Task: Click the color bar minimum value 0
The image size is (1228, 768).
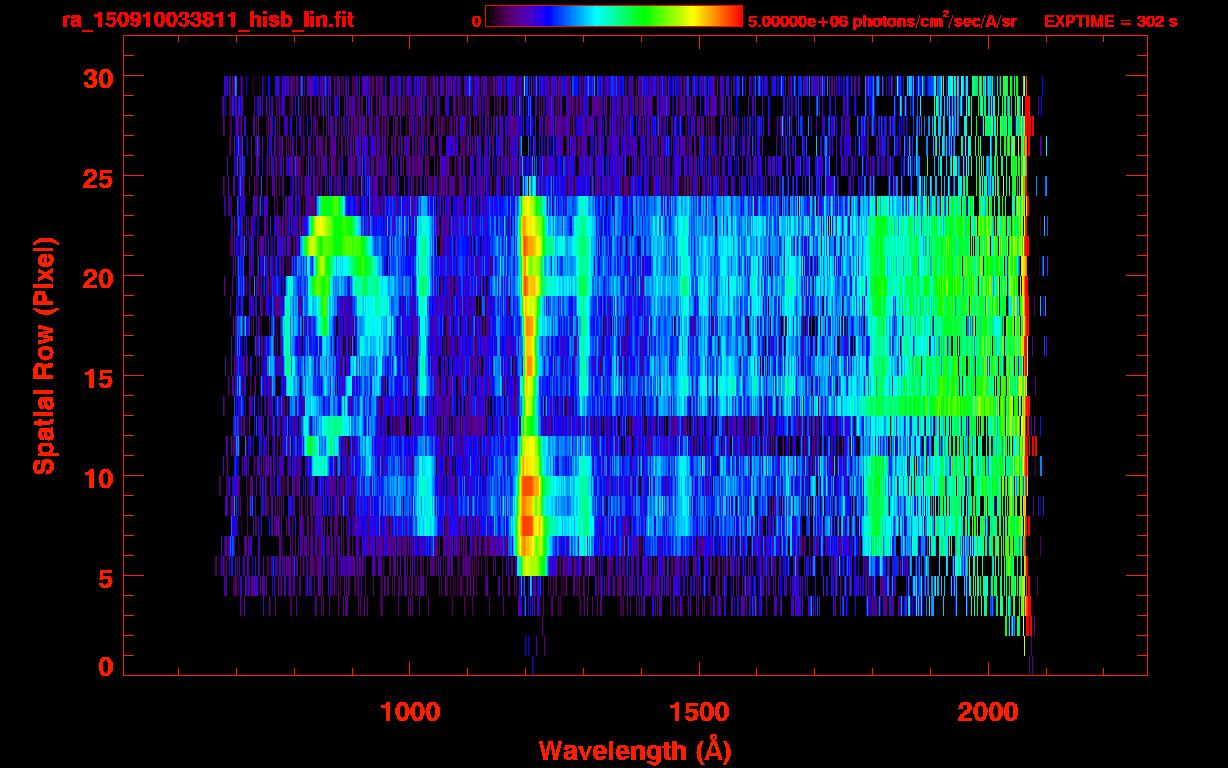Action: pos(476,21)
